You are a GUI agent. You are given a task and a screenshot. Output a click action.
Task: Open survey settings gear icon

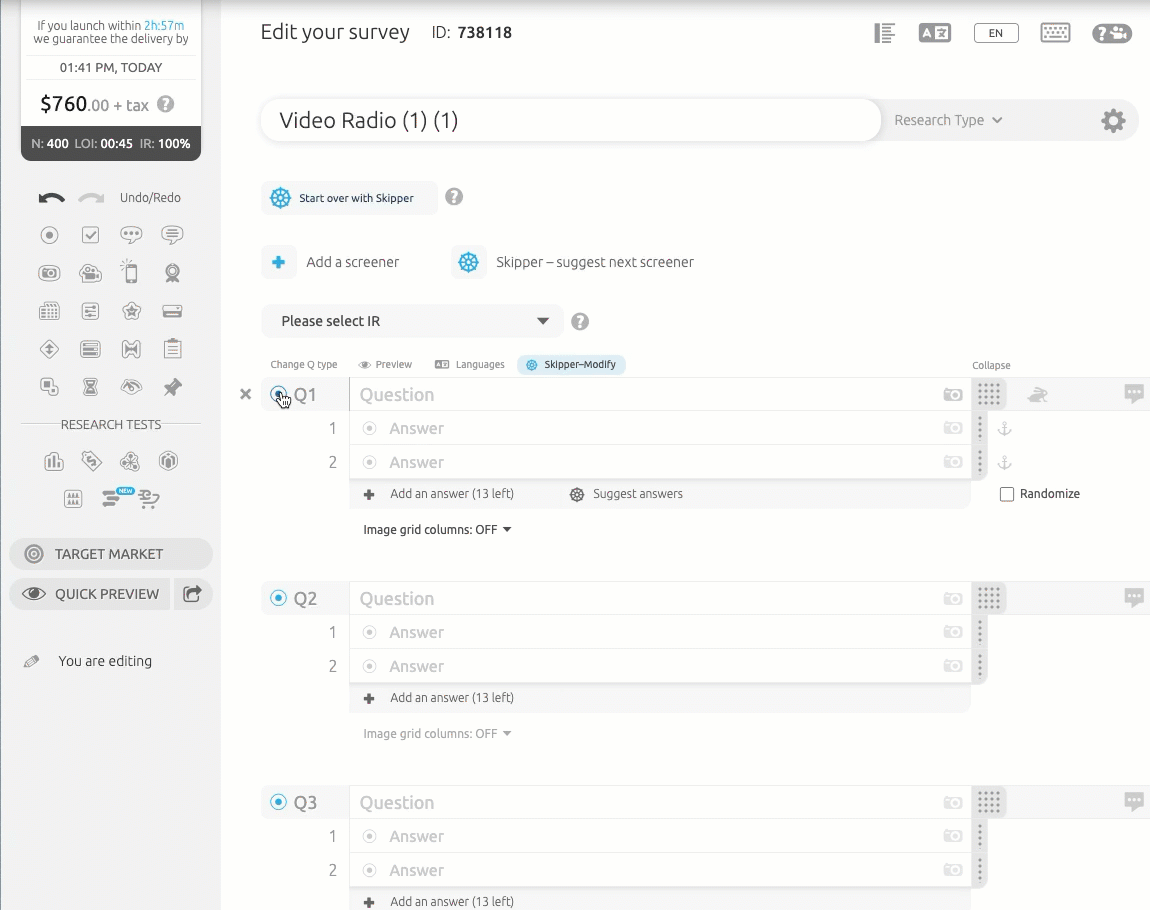(x=1113, y=121)
